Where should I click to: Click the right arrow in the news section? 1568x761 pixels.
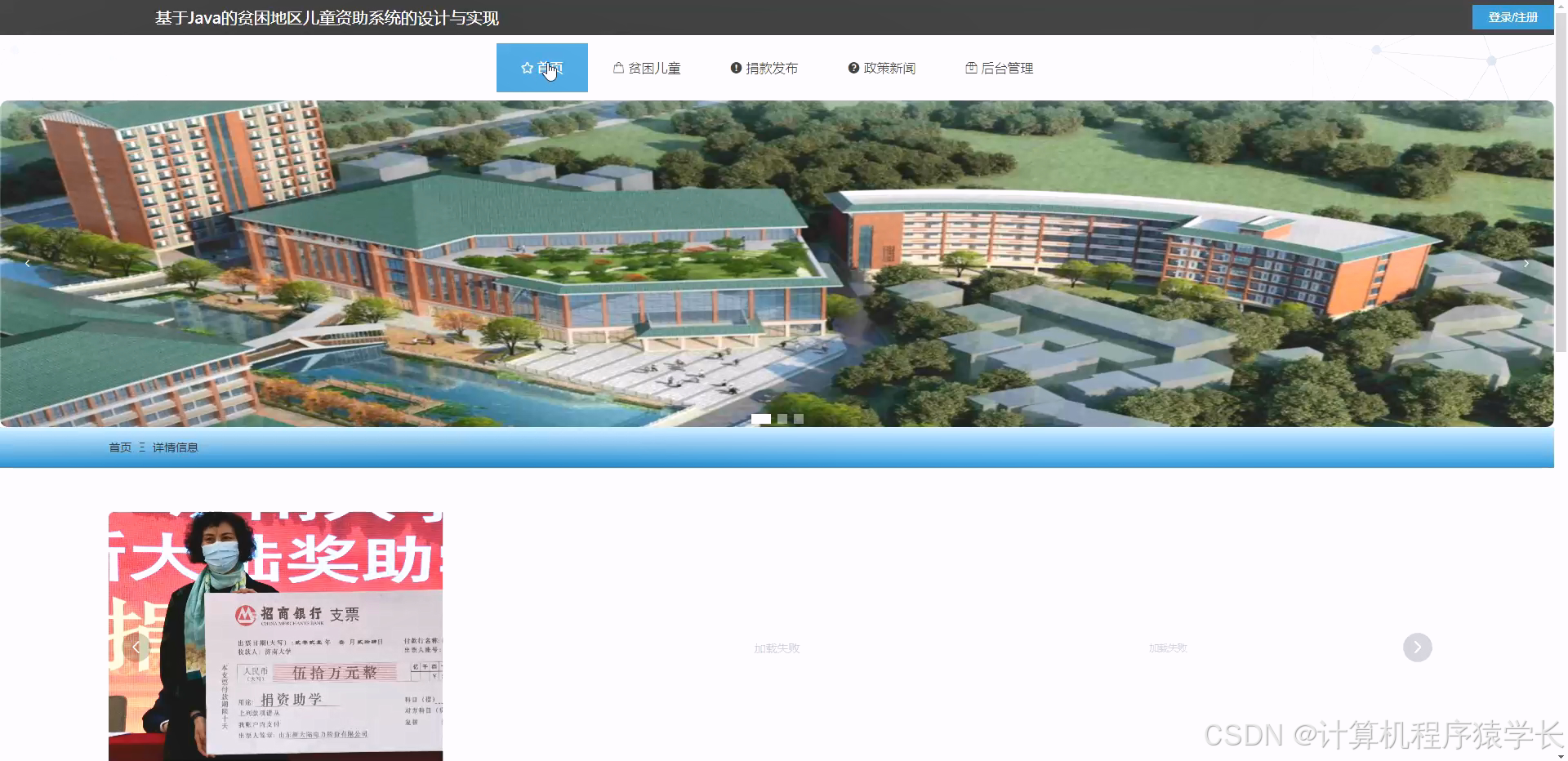click(x=1419, y=648)
